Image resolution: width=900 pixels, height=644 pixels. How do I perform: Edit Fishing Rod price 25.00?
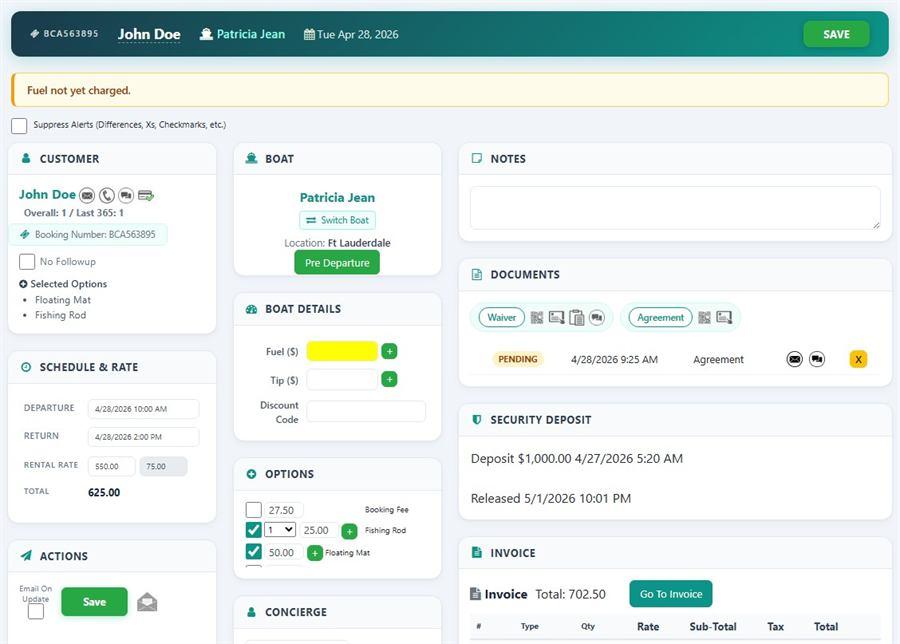318,530
